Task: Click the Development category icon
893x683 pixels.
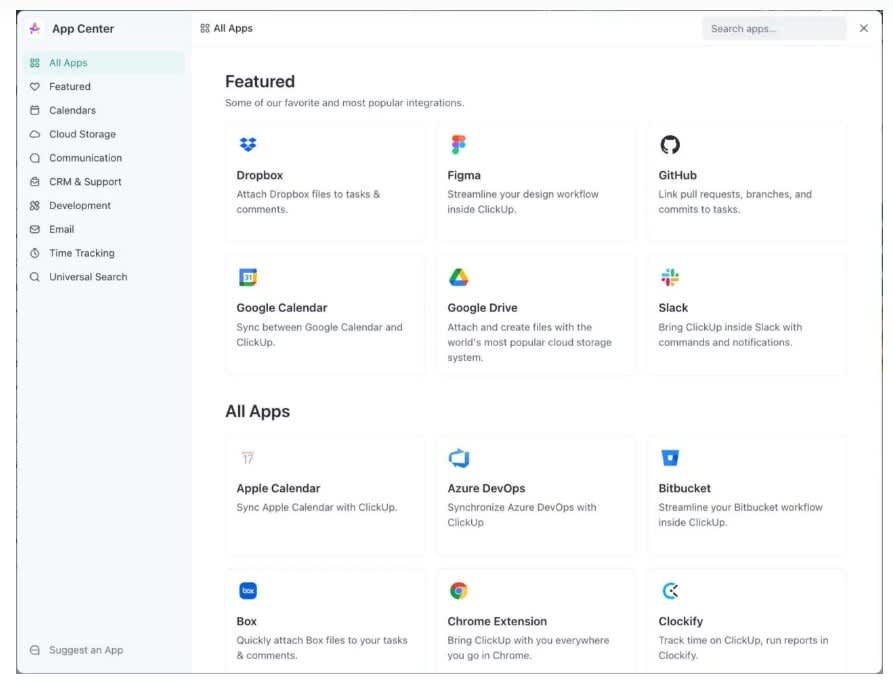Action: tap(35, 206)
